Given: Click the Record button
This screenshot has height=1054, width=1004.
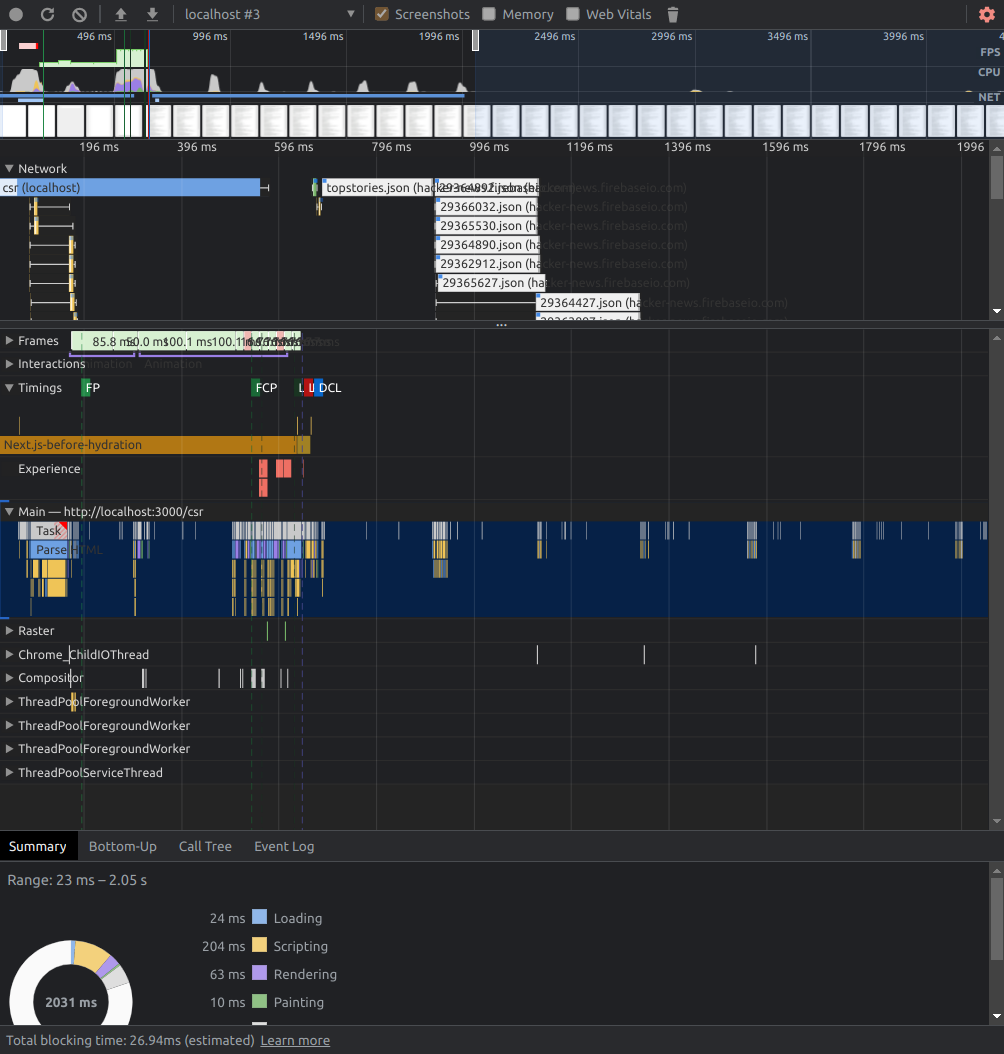Looking at the screenshot, I should click(16, 14).
